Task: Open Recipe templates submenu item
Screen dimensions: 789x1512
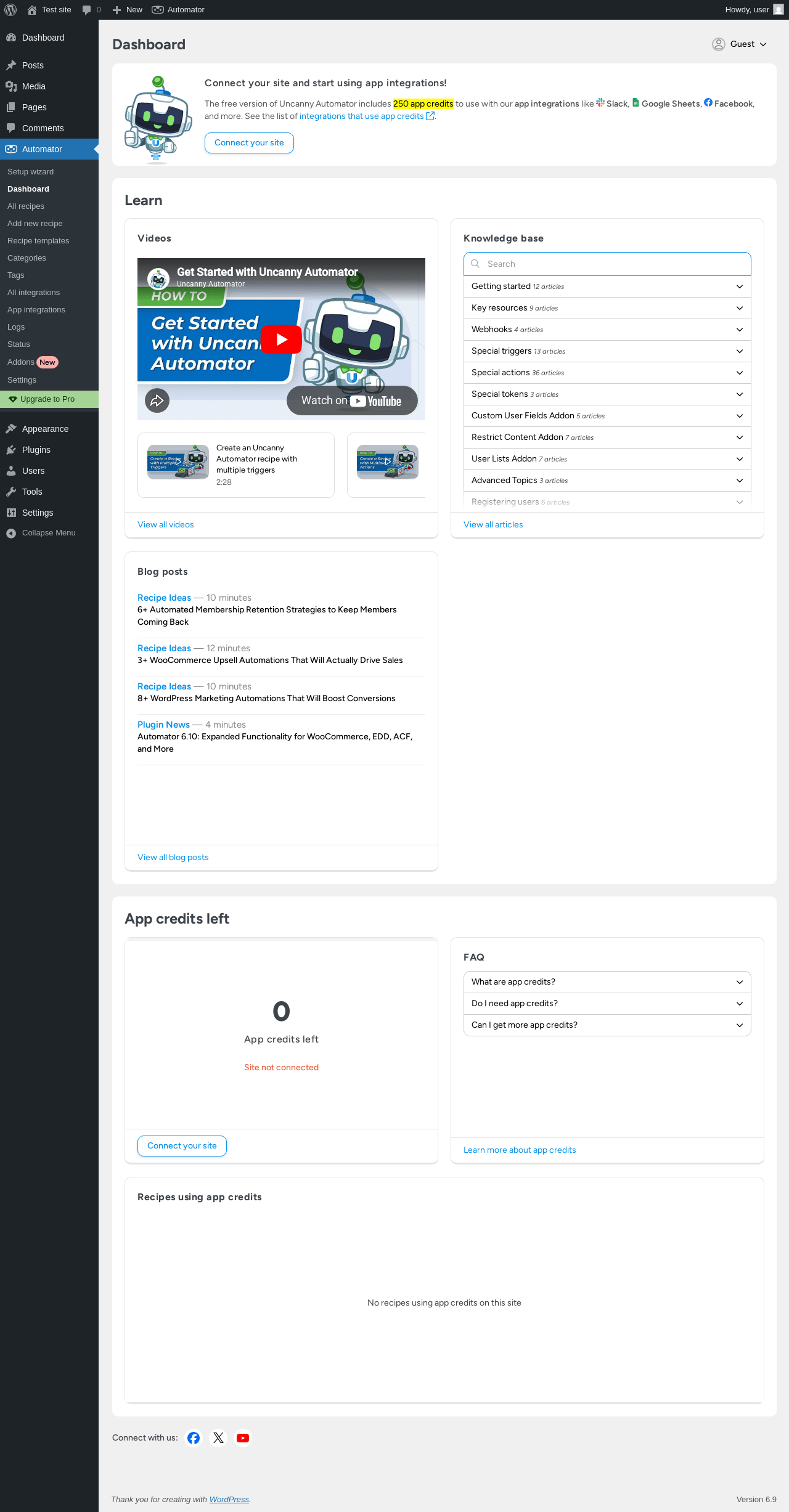Action: point(49,241)
